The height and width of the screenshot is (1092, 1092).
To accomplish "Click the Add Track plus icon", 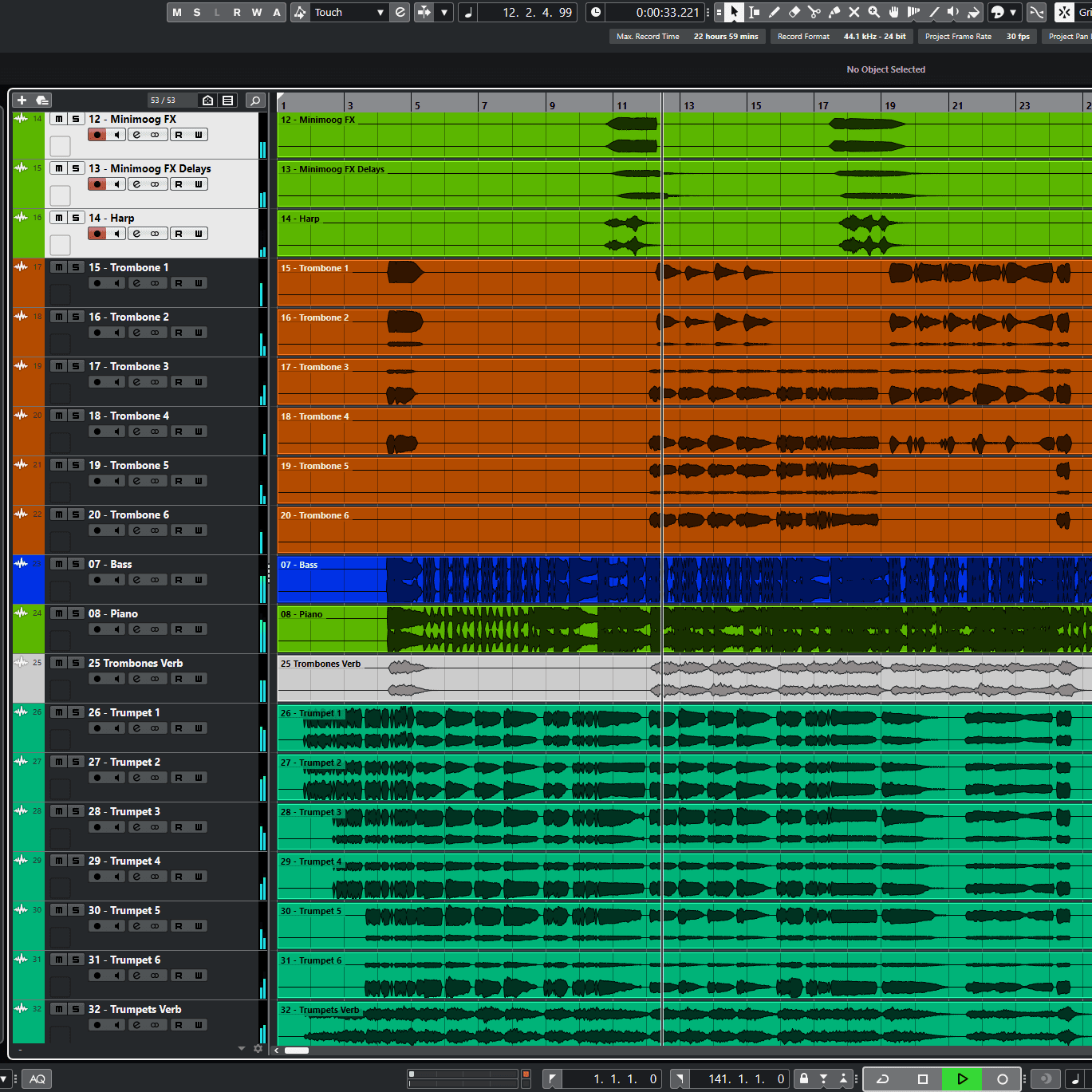I will pyautogui.click(x=22, y=100).
